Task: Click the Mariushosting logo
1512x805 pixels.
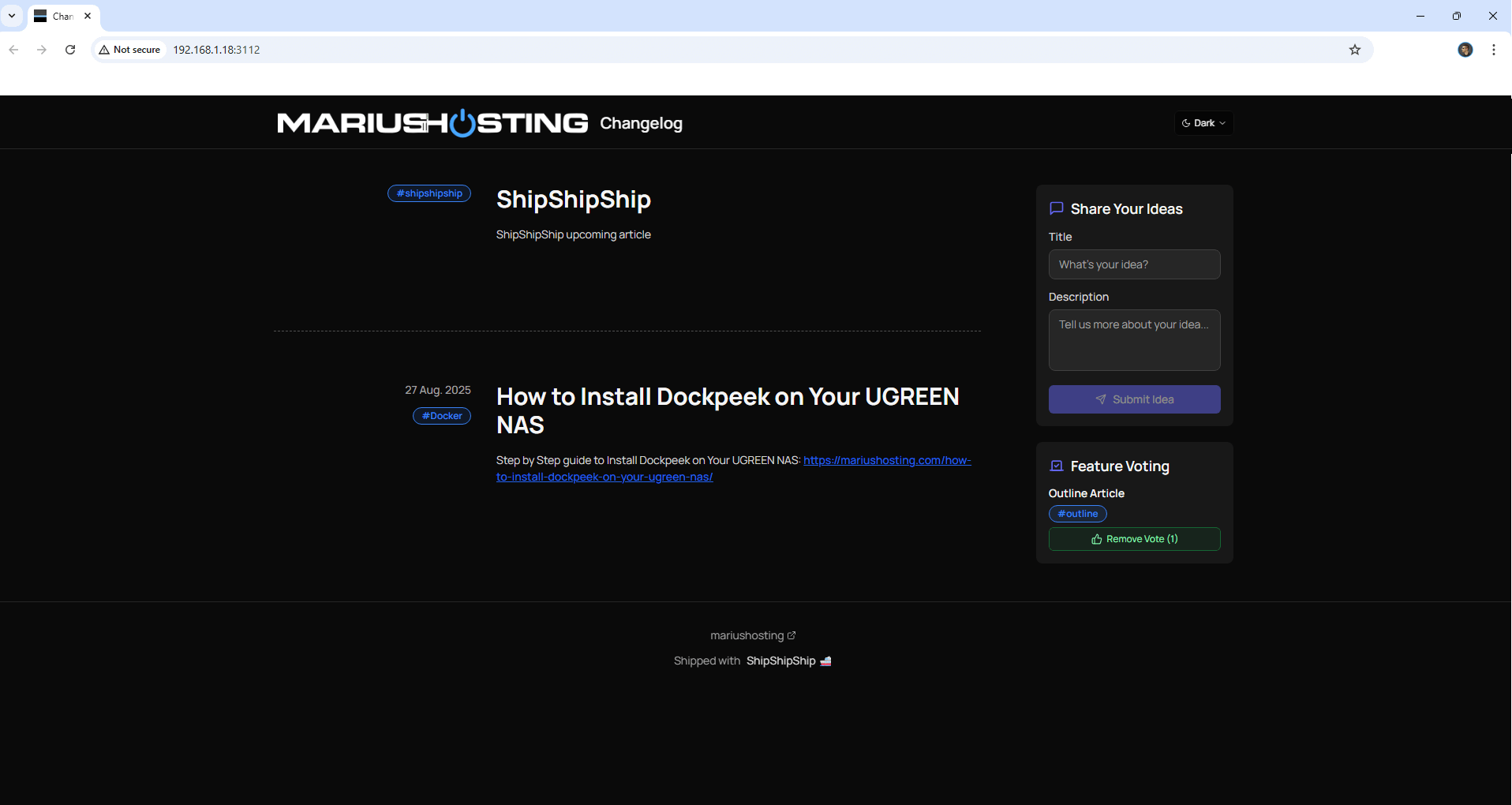Action: [432, 123]
